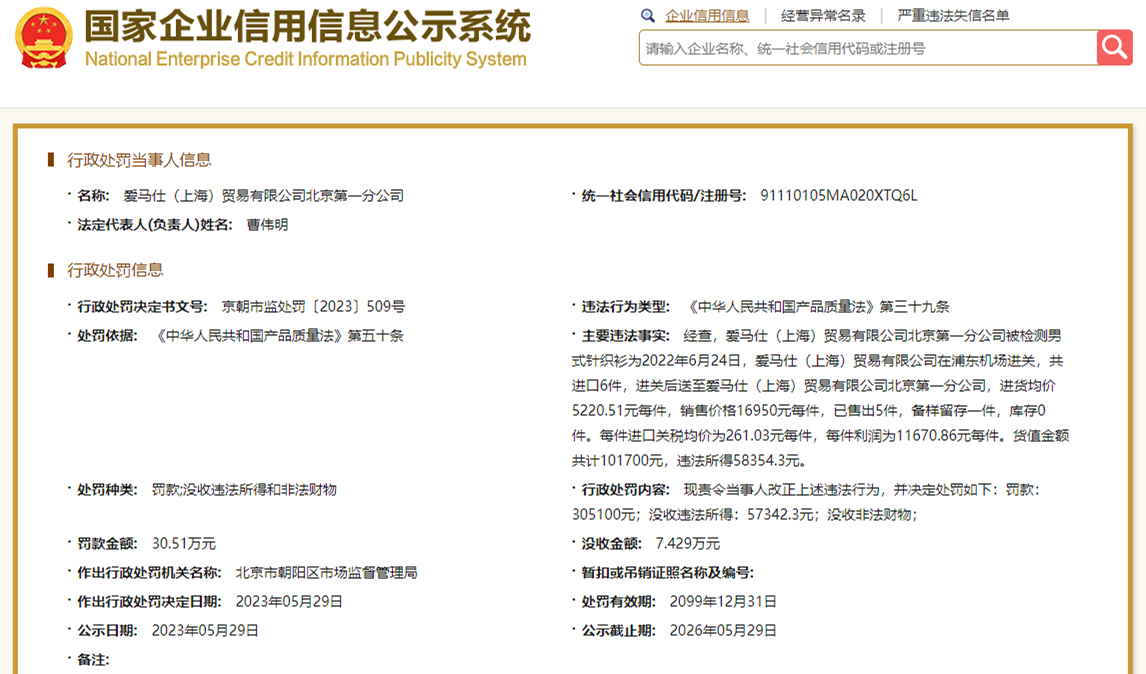
Task: Click the red search magnifier button
Action: coord(1115,48)
